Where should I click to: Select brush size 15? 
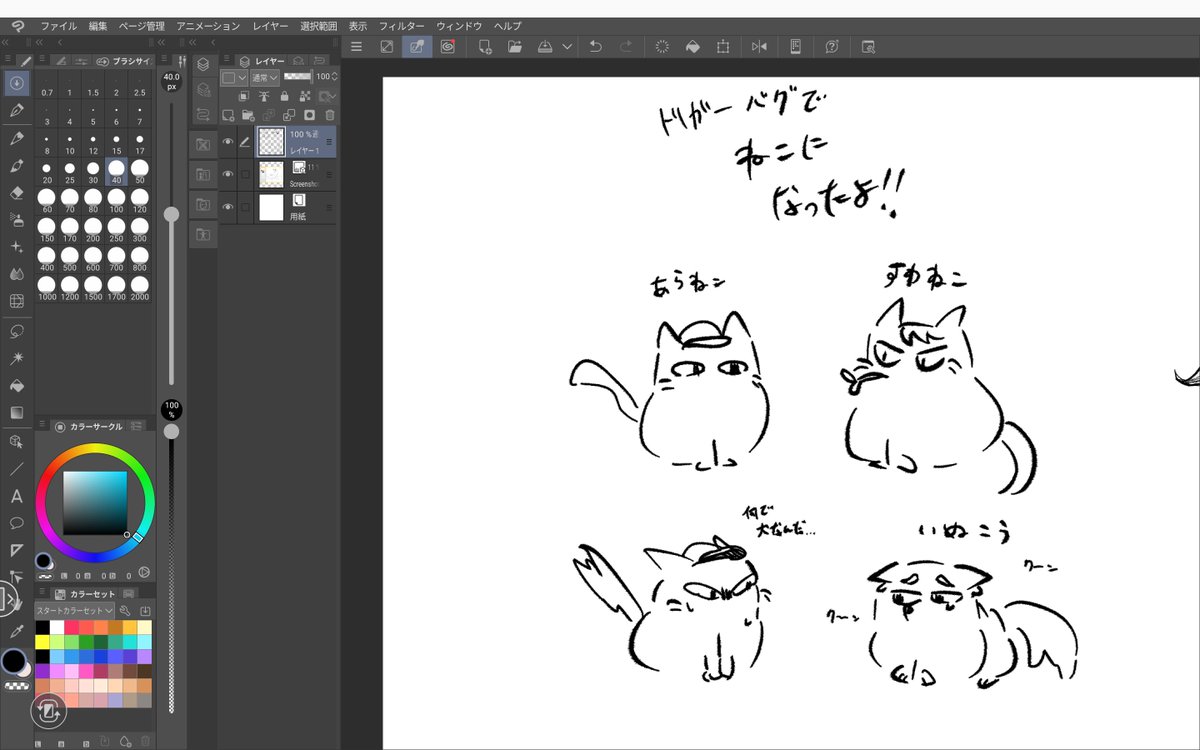click(116, 142)
